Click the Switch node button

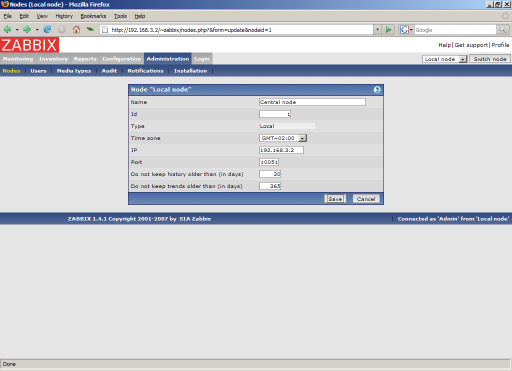[490, 59]
